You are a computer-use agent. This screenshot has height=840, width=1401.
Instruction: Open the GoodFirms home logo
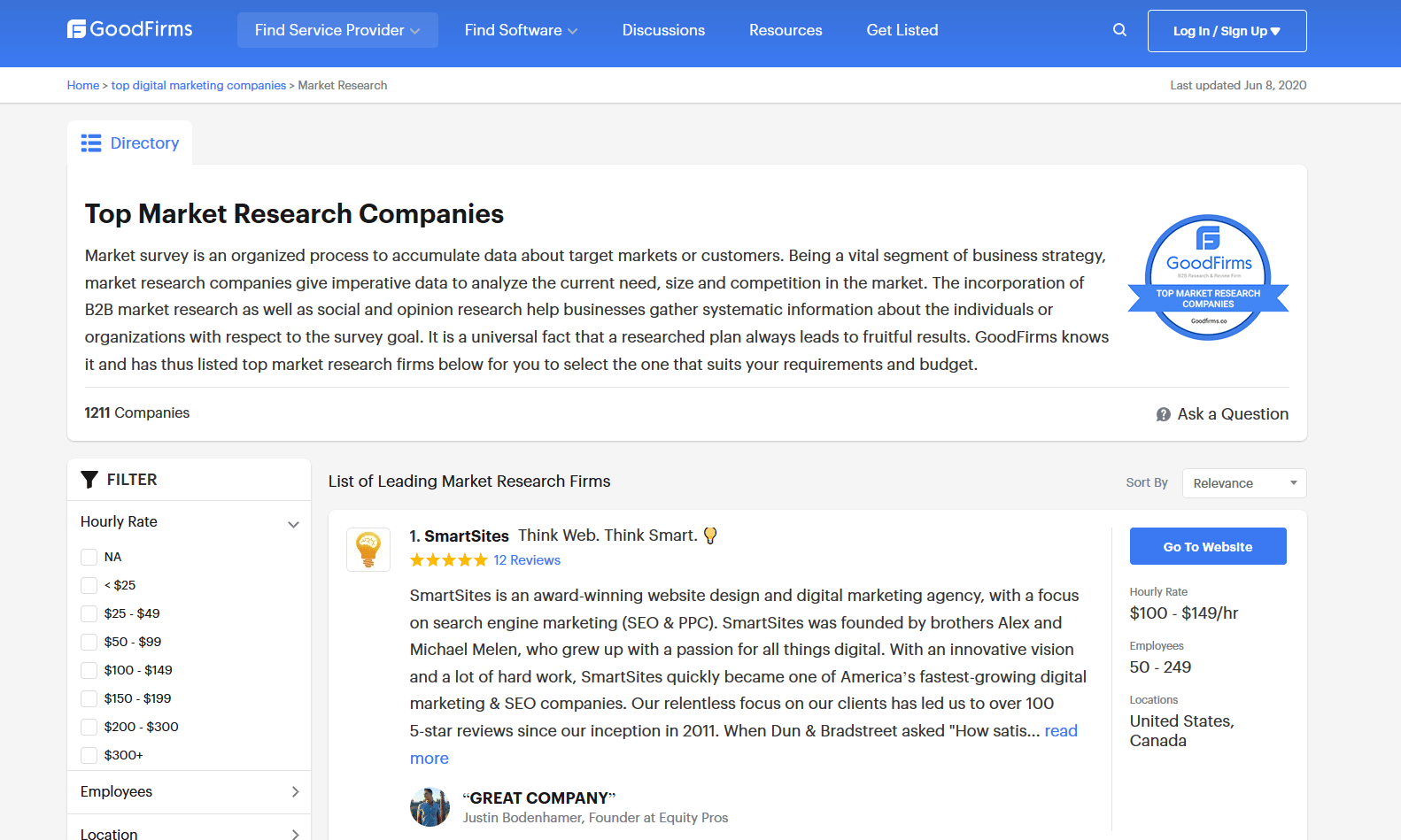130,29
